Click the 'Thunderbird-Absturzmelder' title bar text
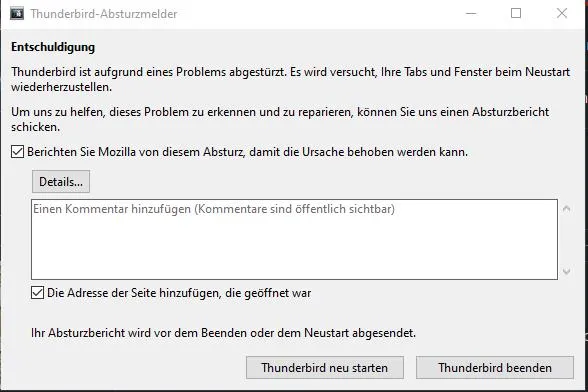588x392 pixels. pos(104,14)
